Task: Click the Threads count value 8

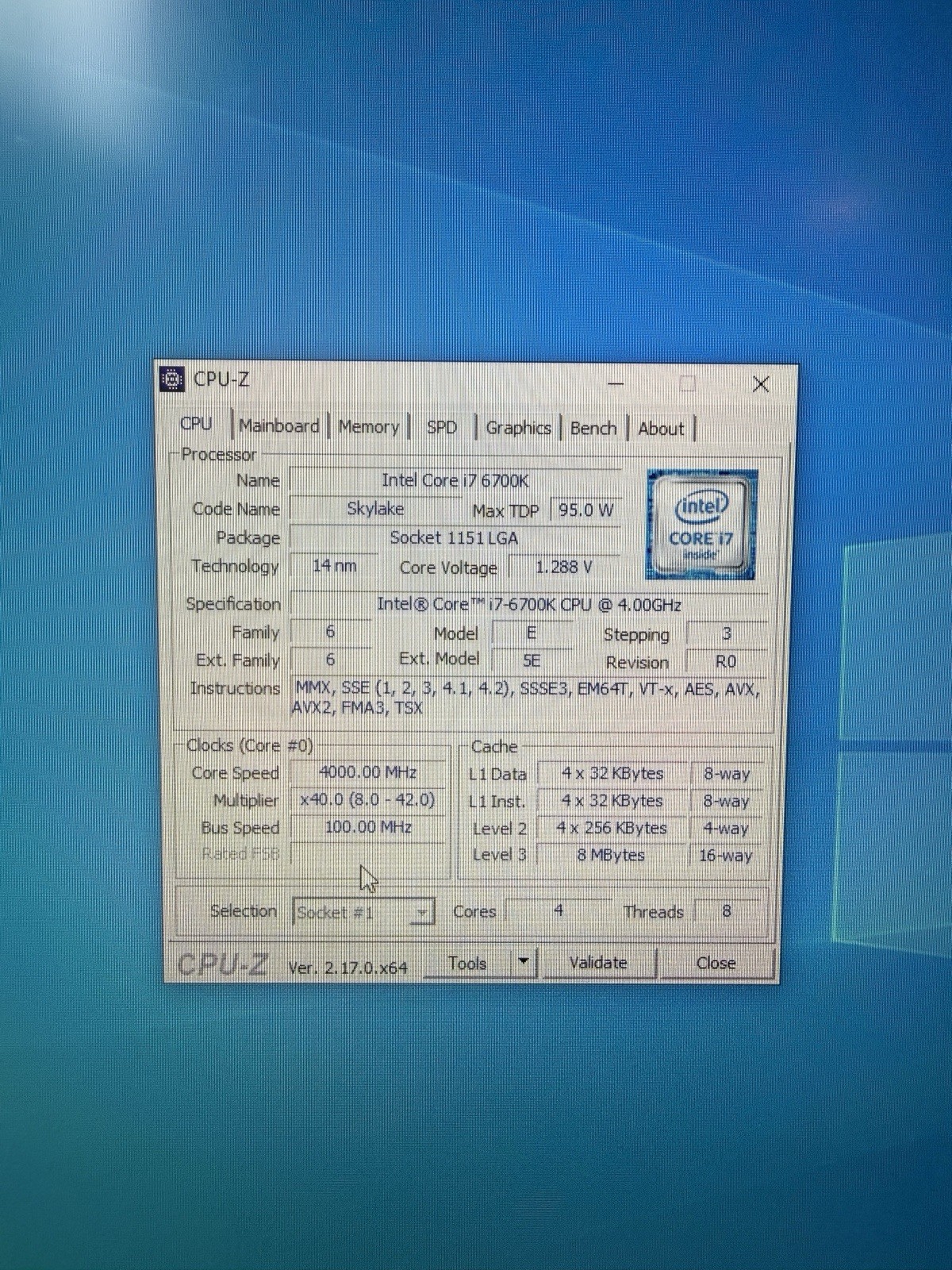Action: pyautogui.click(x=727, y=912)
